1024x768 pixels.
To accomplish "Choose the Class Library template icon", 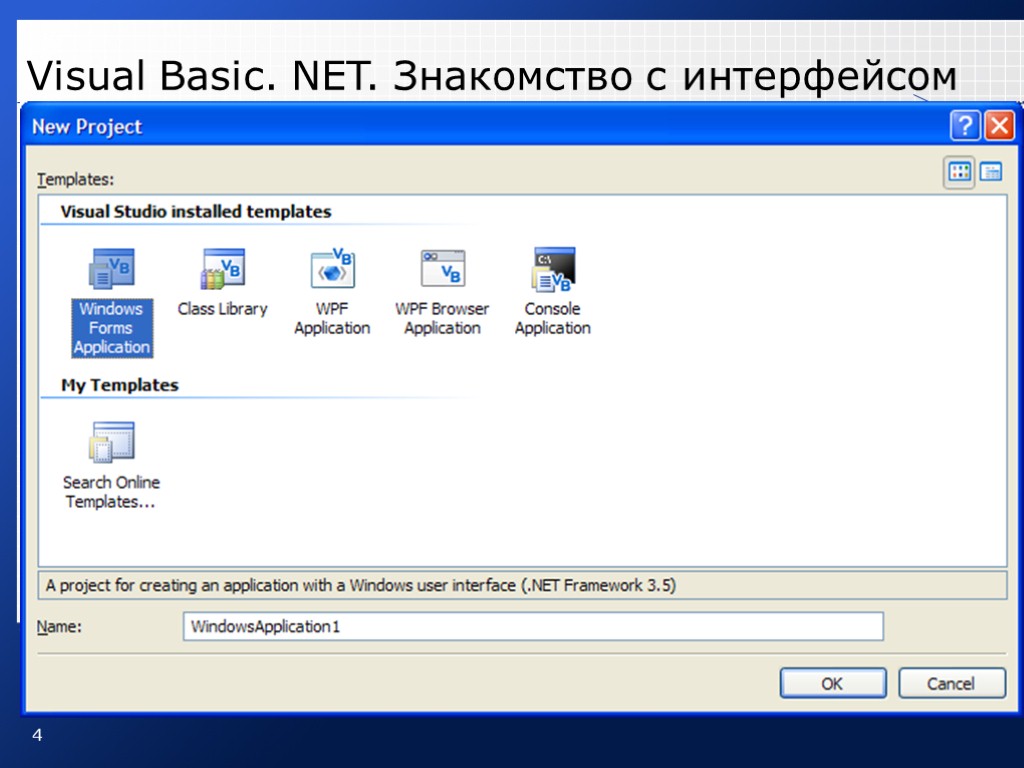I will 223,268.
